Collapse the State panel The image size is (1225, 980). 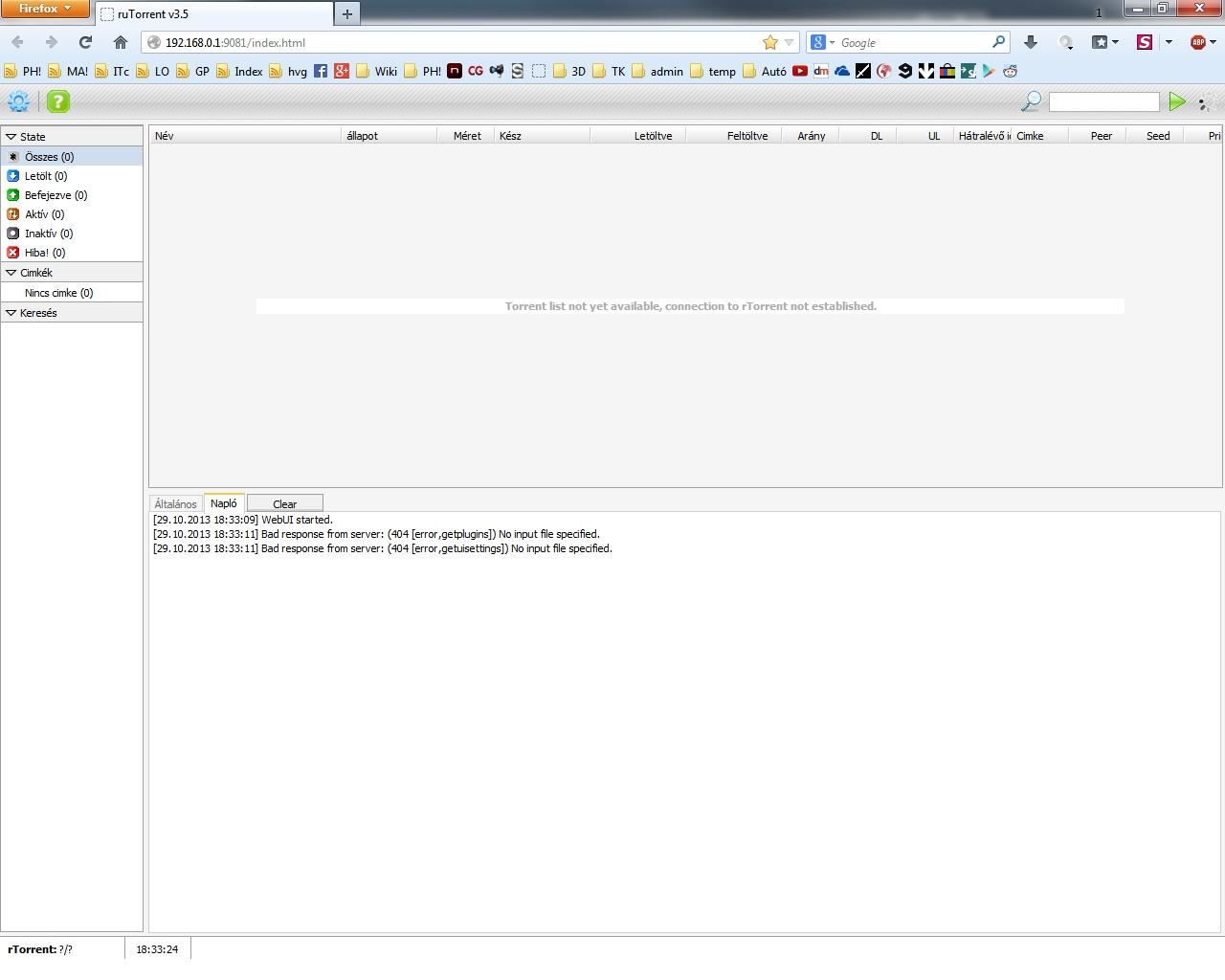click(x=72, y=137)
